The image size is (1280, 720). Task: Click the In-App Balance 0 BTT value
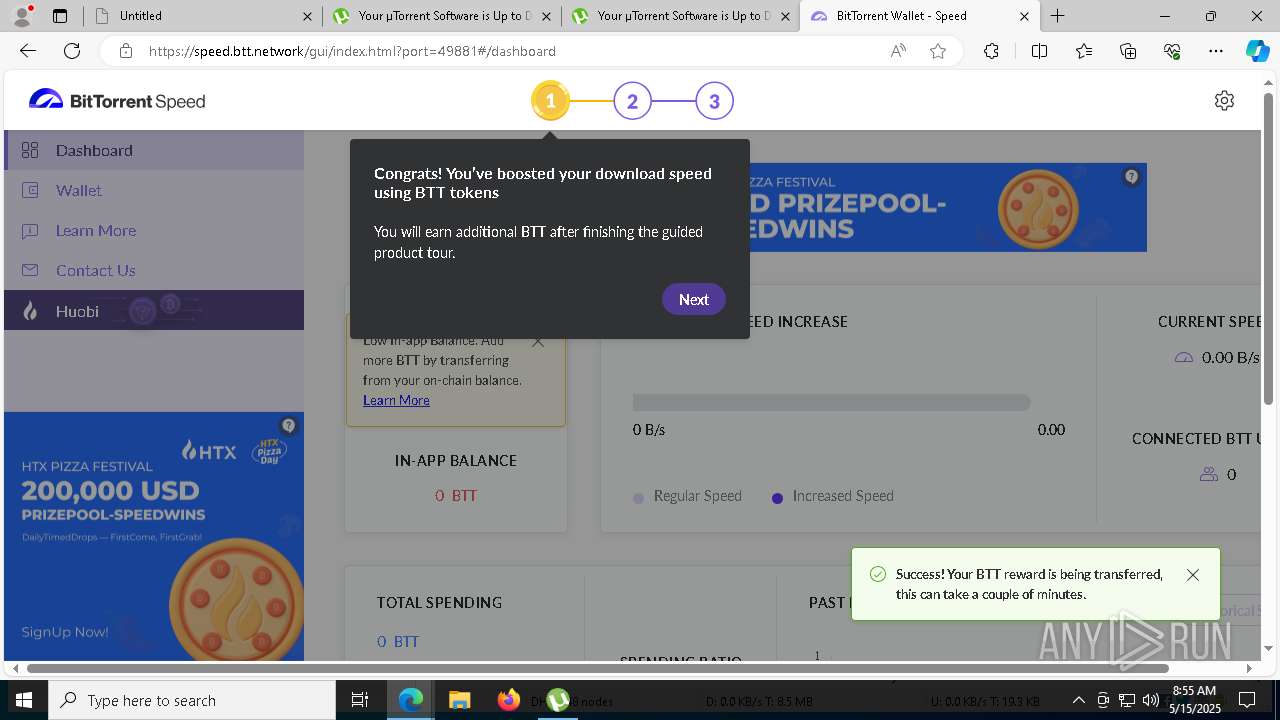[456, 495]
